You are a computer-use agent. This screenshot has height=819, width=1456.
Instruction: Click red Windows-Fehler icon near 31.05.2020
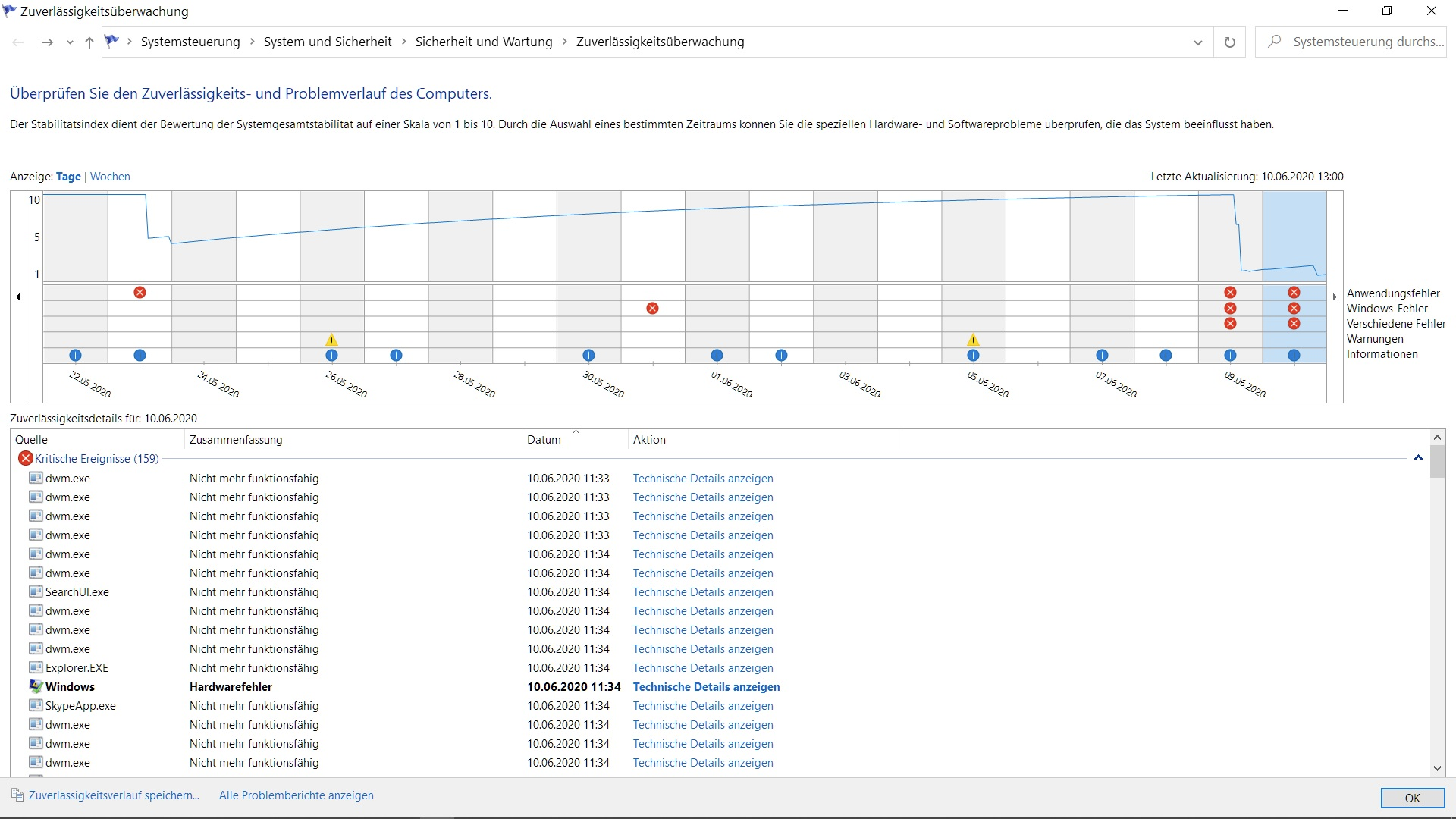point(652,308)
